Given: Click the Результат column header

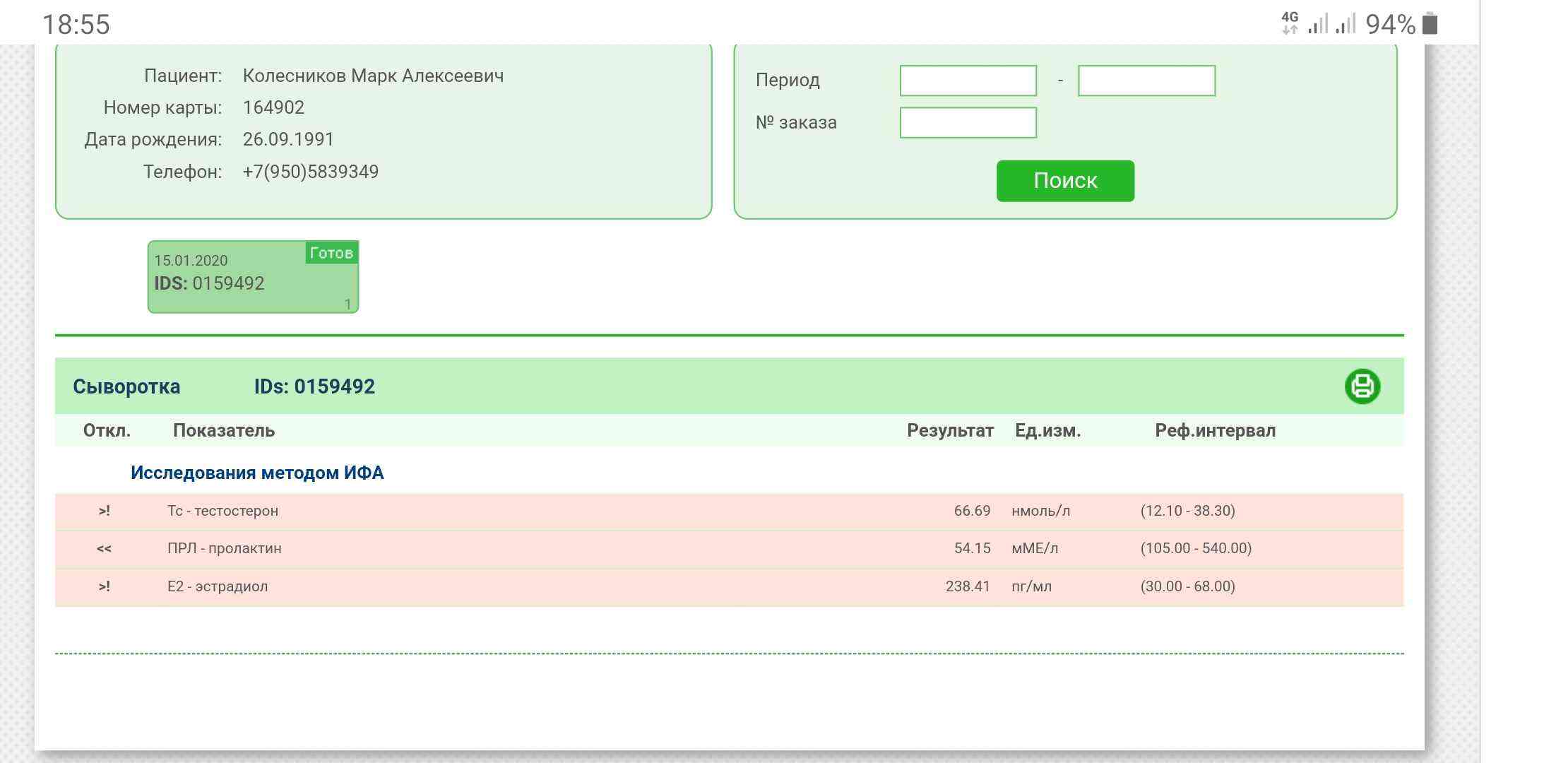Looking at the screenshot, I should coord(949,431).
